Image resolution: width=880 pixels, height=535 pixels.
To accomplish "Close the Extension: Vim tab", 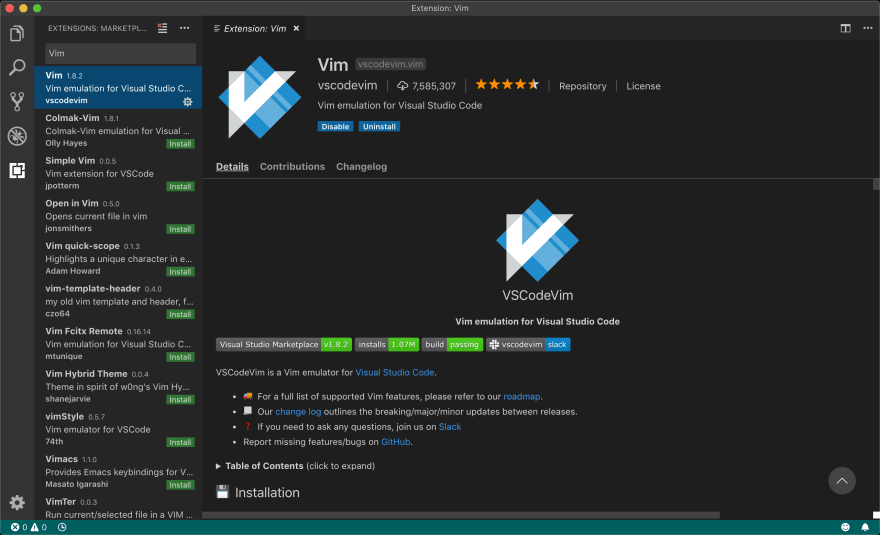I will click(x=296, y=29).
